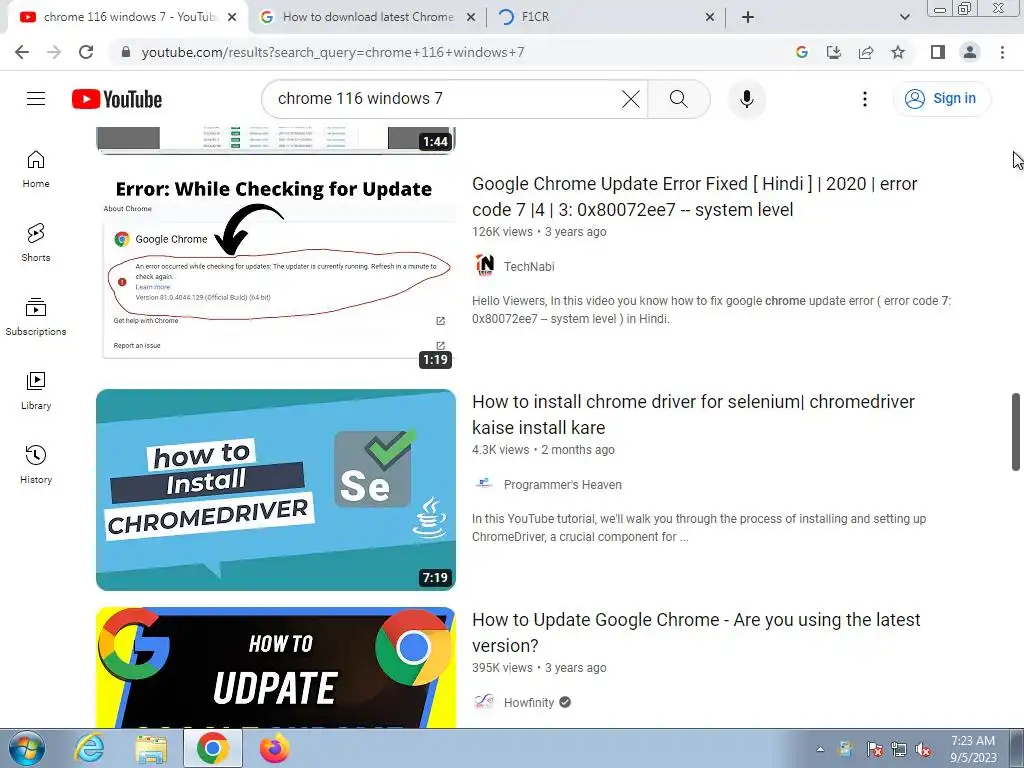Viewport: 1024px width, 768px height.
Task: Reload the page
Action: (x=86, y=52)
